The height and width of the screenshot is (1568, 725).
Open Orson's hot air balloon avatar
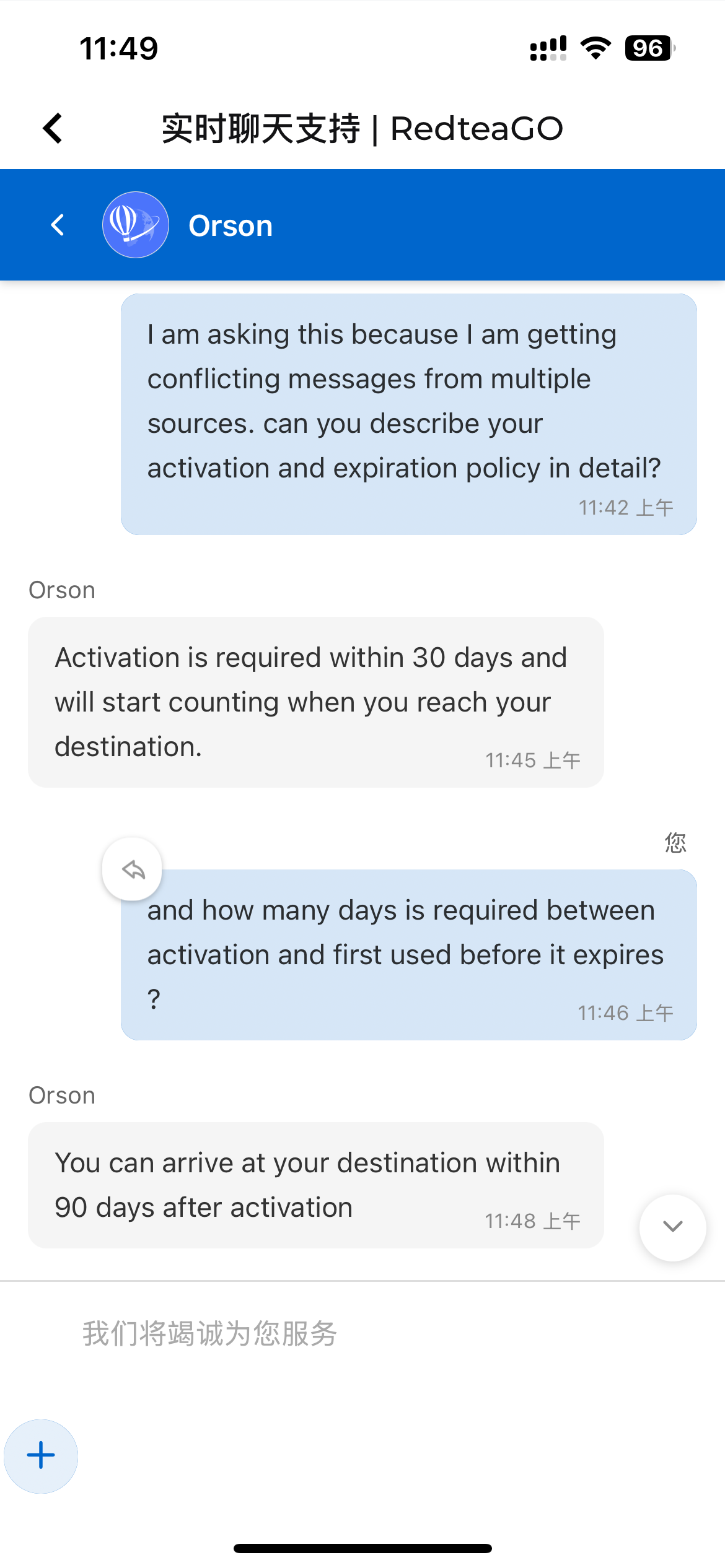(x=136, y=225)
